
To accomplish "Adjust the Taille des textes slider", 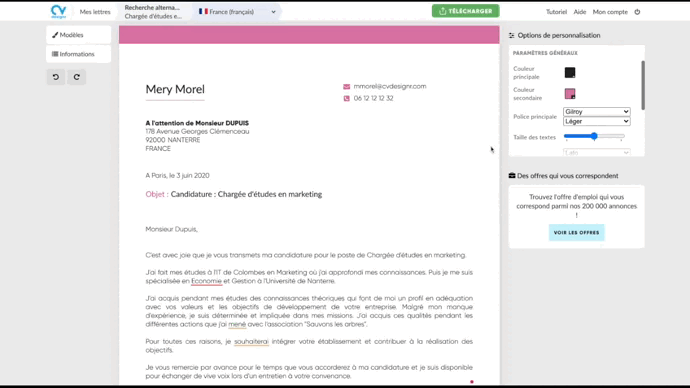I will coord(594,136).
